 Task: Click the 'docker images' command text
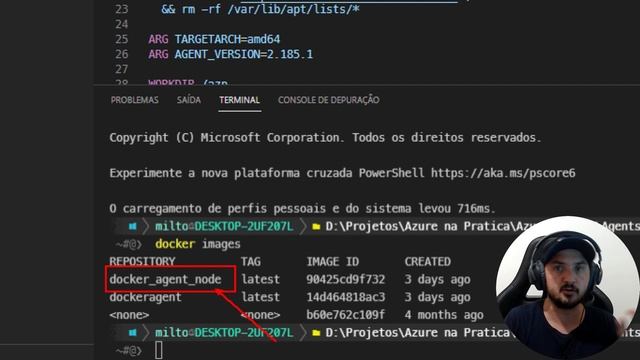click(198, 244)
